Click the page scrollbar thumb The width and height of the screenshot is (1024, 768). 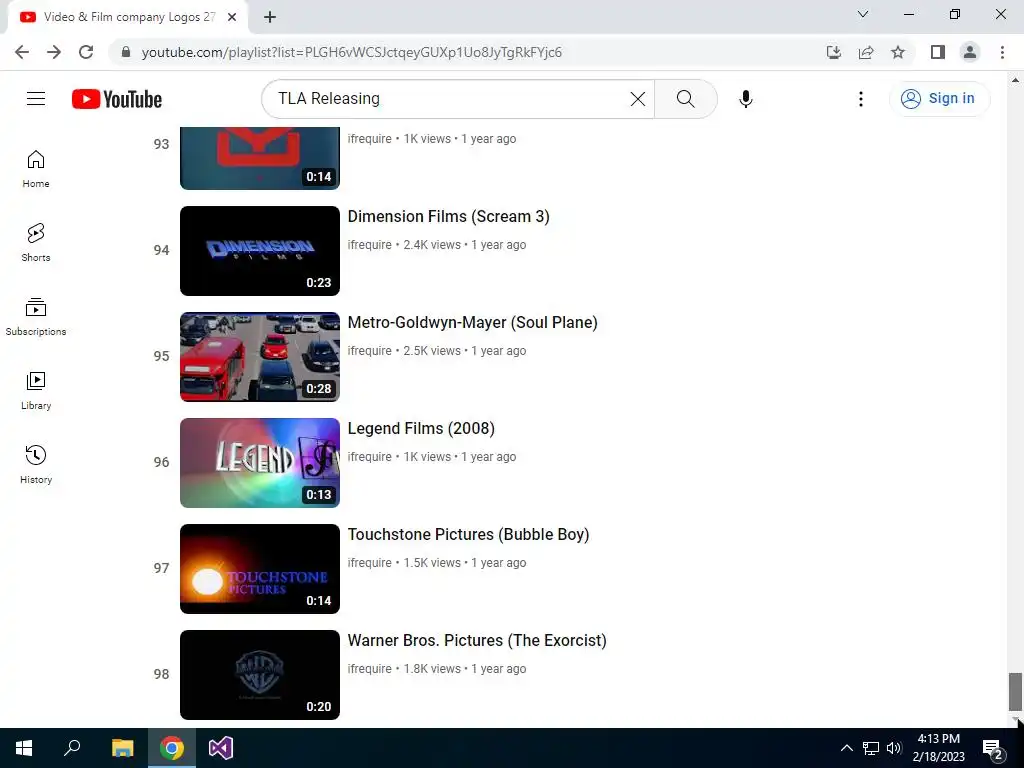(1015, 692)
